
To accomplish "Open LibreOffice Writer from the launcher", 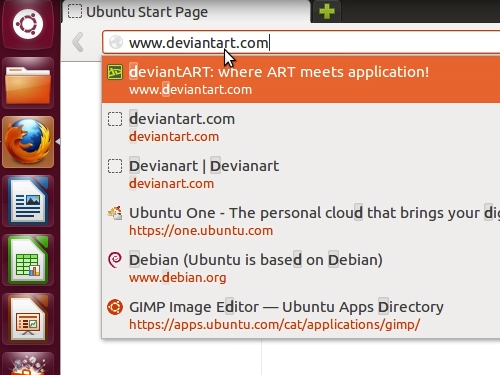I will pos(28,201).
